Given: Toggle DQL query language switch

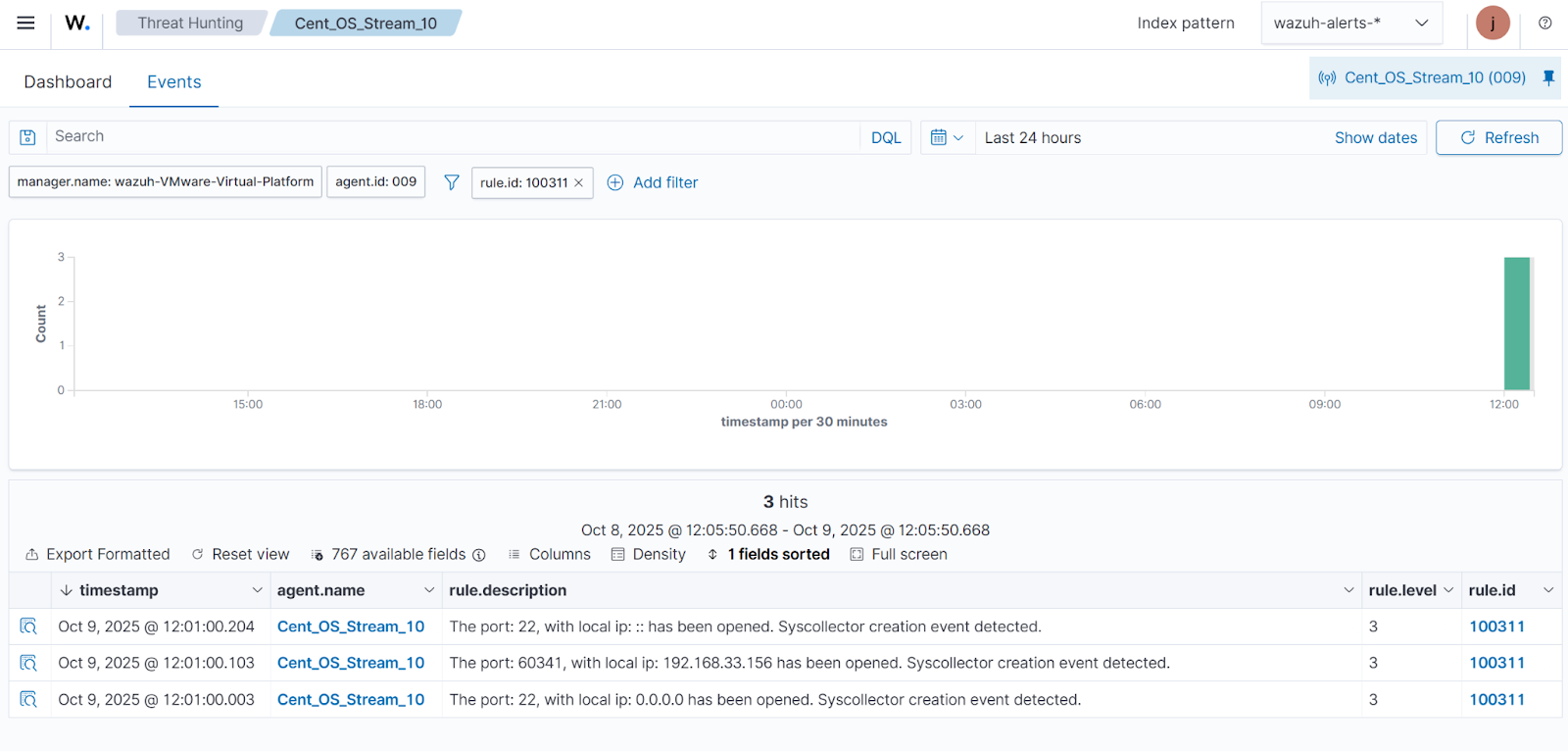Looking at the screenshot, I should tap(886, 138).
